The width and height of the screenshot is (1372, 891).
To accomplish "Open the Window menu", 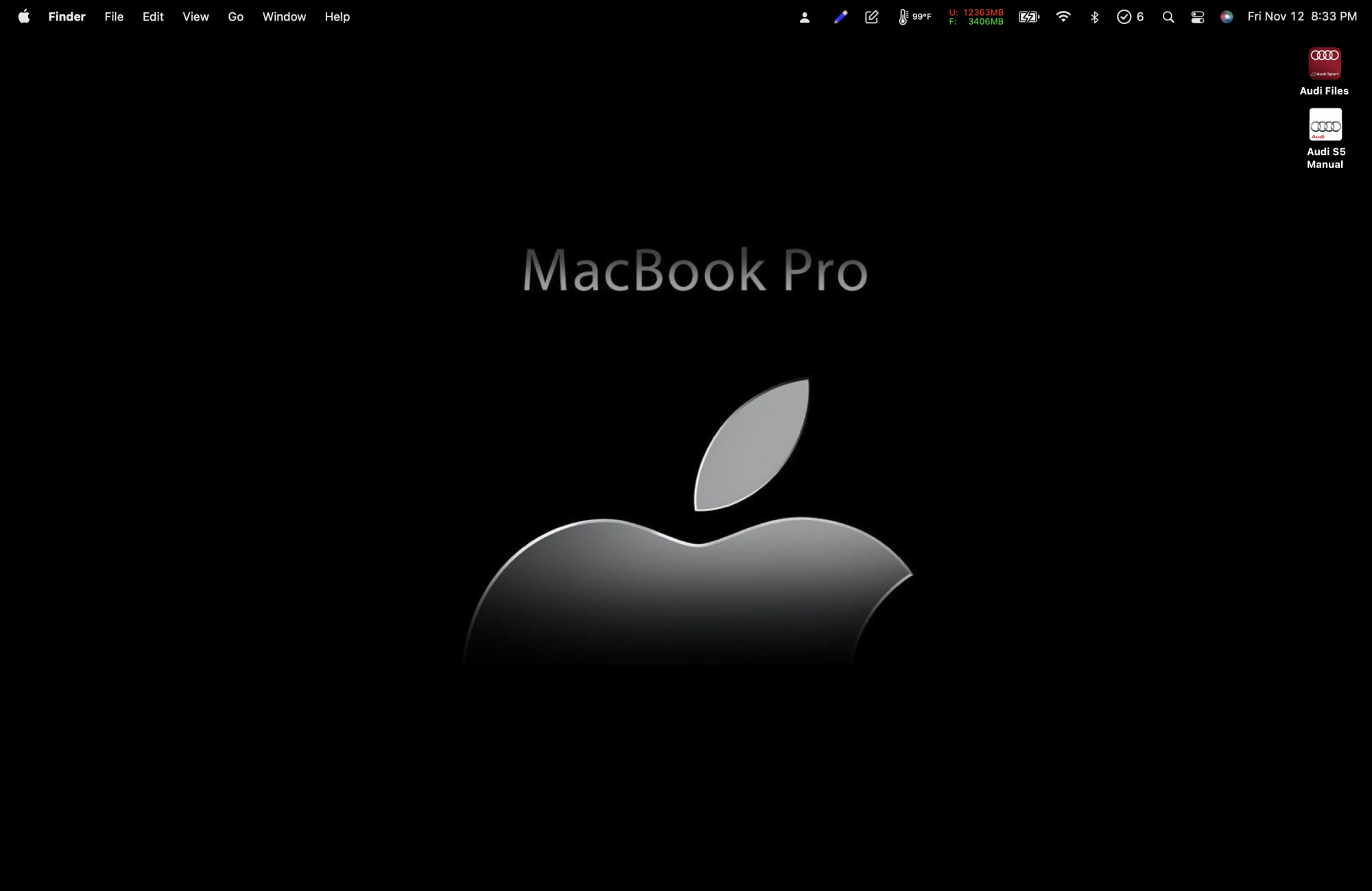I will click(284, 16).
